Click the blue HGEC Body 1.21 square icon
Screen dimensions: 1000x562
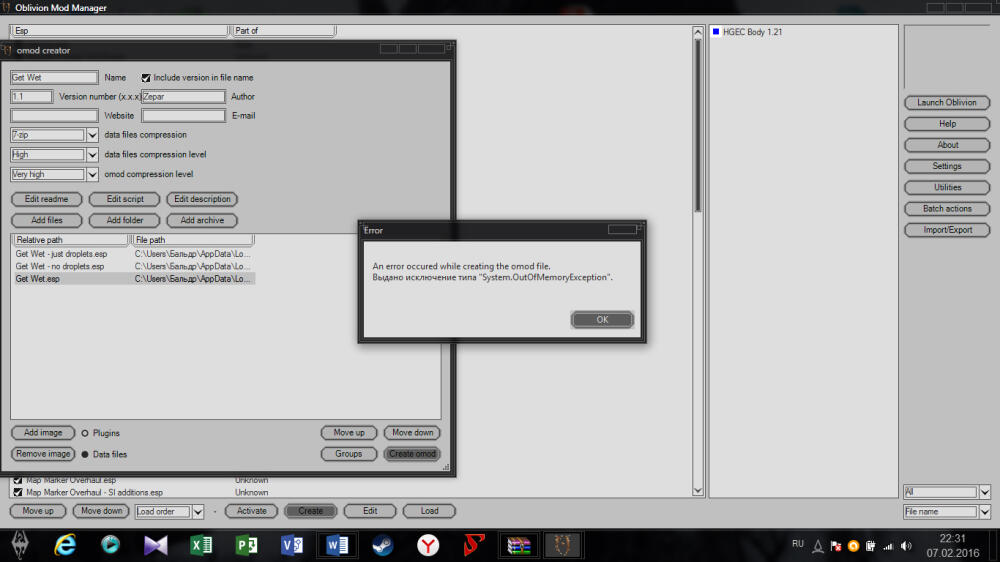click(716, 31)
